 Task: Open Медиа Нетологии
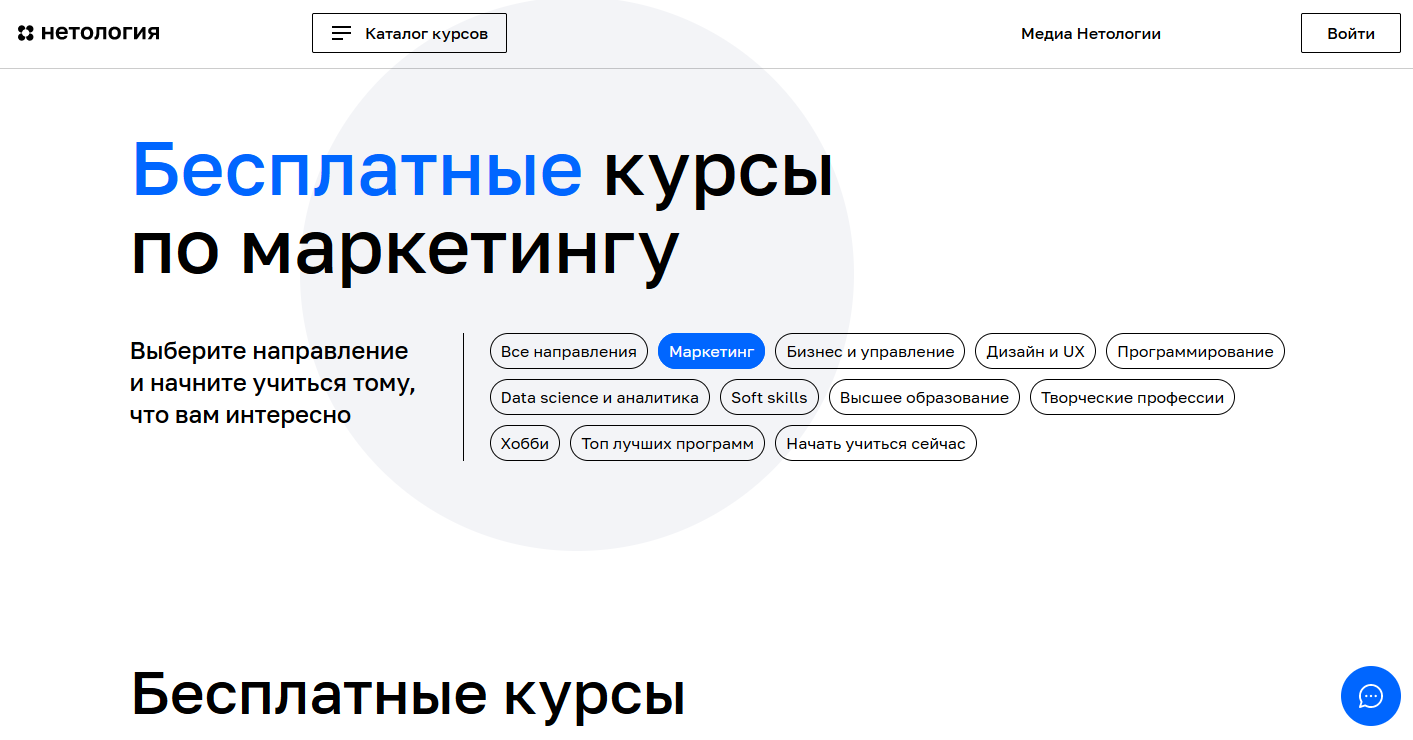[x=1090, y=33]
